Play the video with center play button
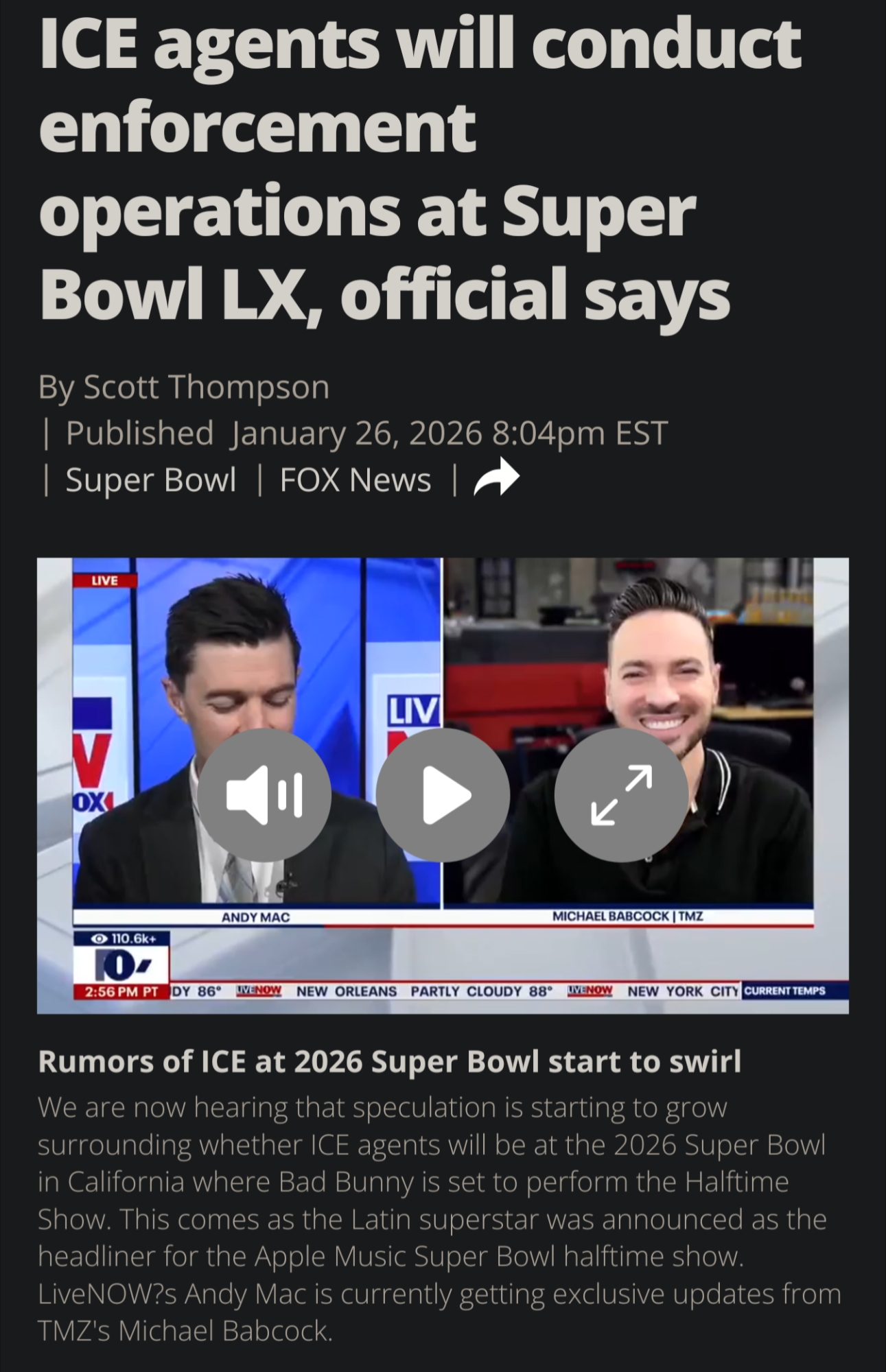 [x=443, y=795]
